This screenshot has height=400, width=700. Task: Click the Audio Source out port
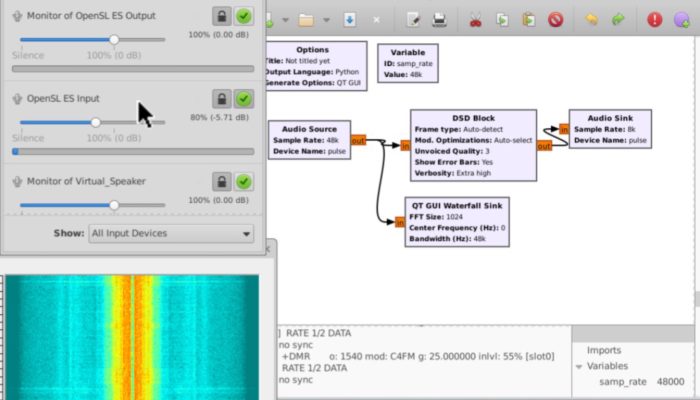(358, 141)
